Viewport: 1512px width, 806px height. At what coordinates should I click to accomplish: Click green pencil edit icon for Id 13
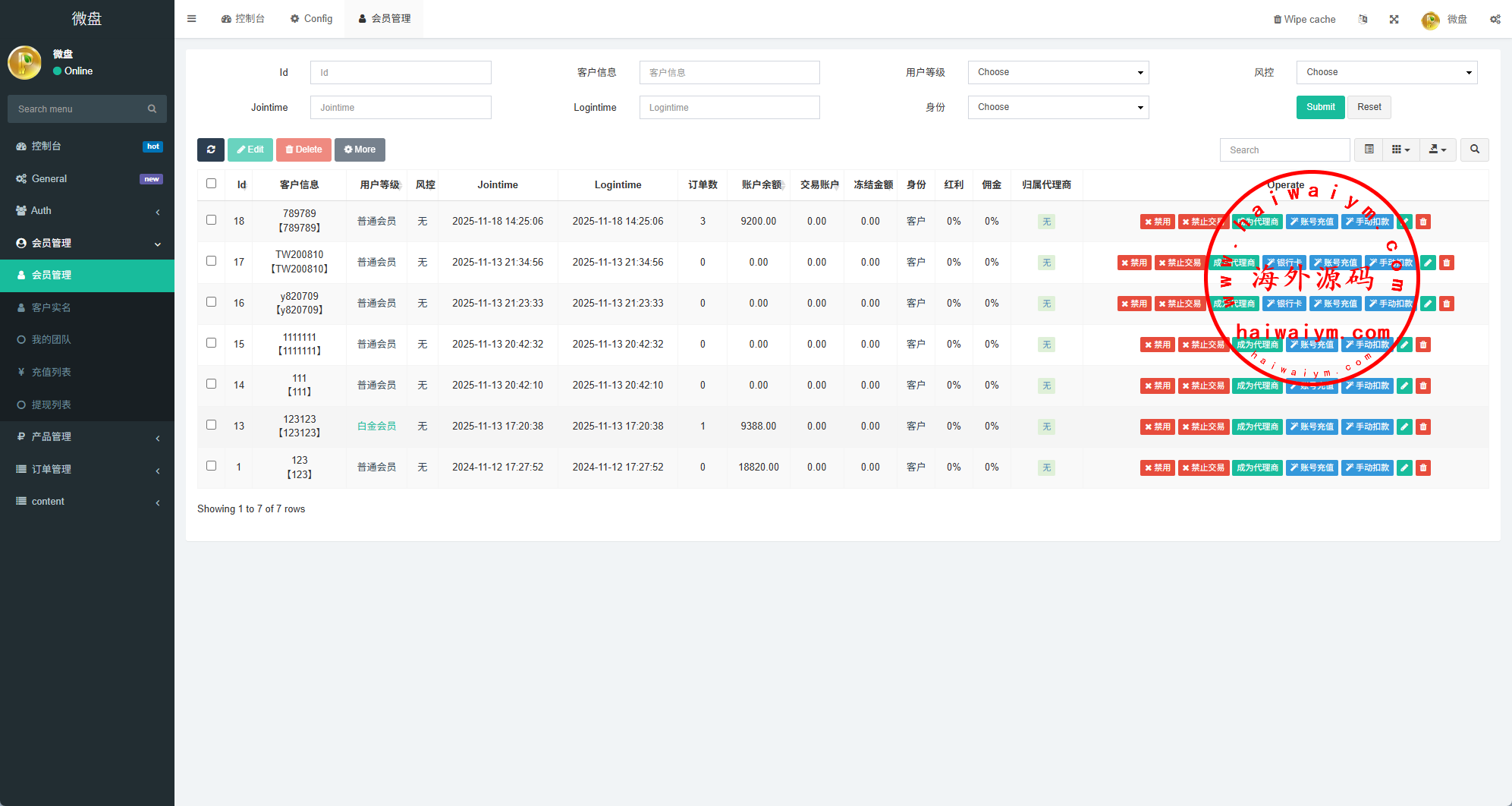[1404, 427]
